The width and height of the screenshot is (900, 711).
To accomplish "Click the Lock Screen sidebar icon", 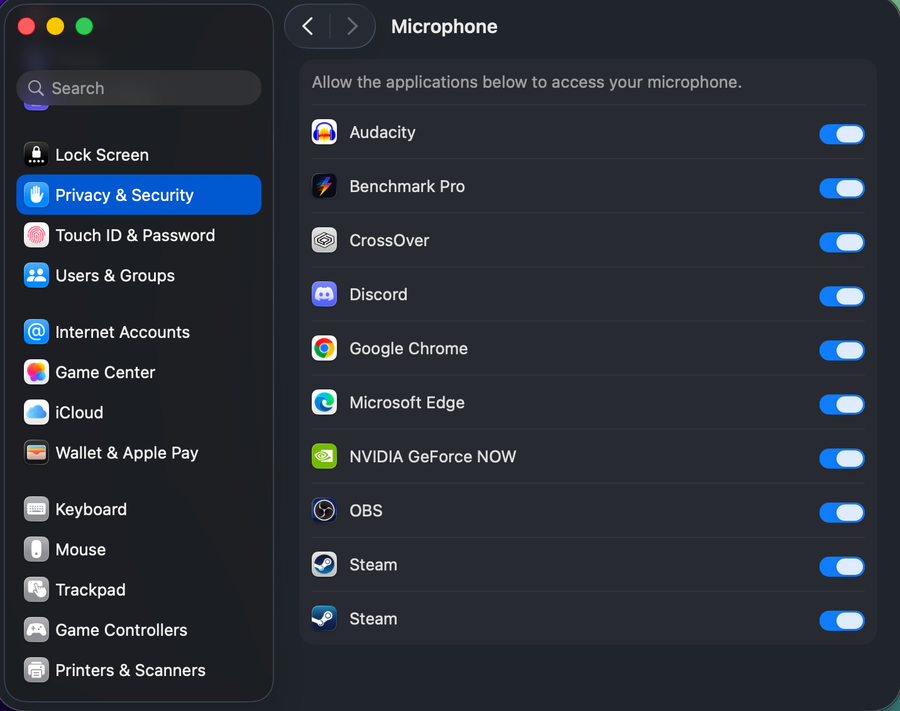I will pos(36,154).
